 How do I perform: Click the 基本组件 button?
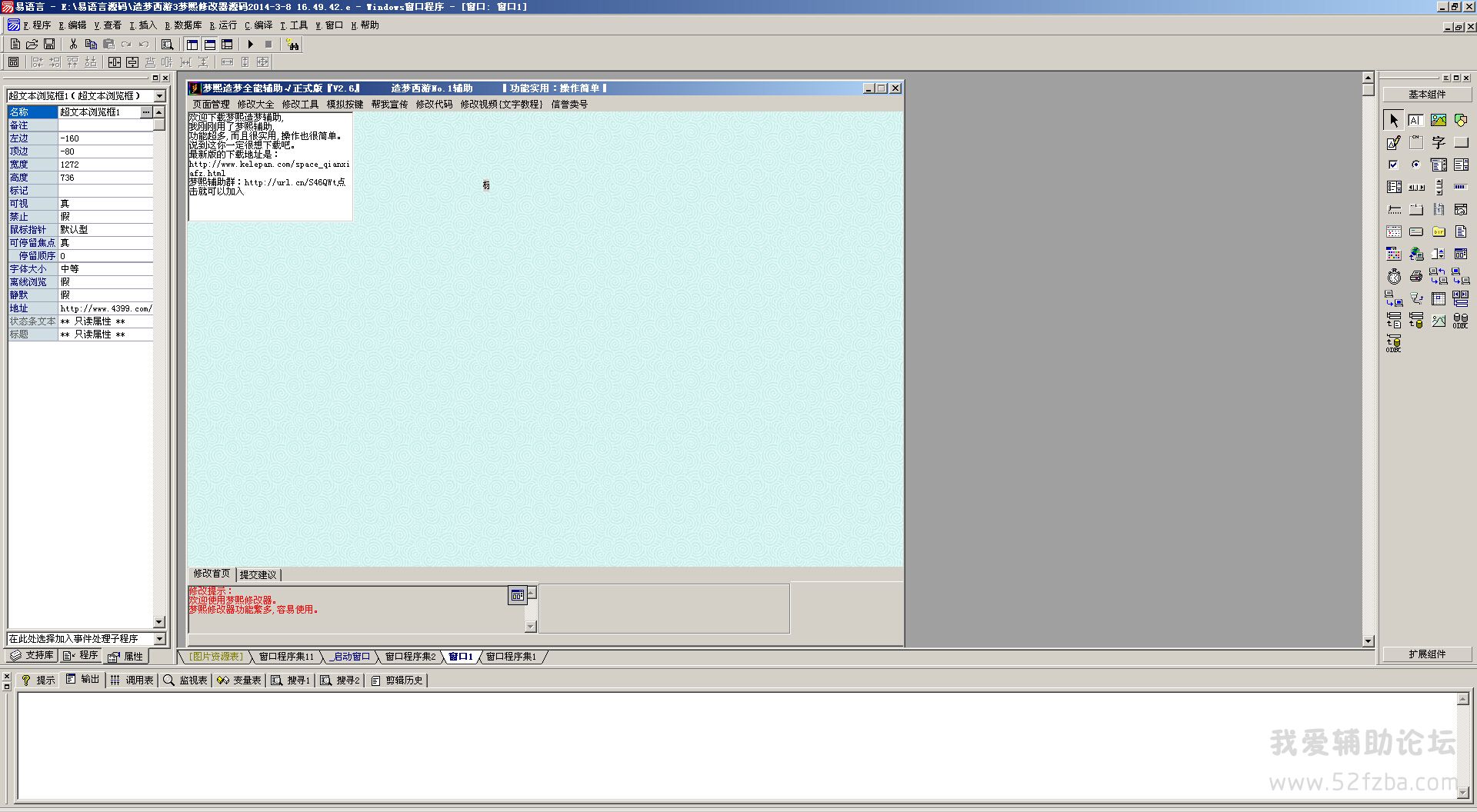(x=1426, y=95)
